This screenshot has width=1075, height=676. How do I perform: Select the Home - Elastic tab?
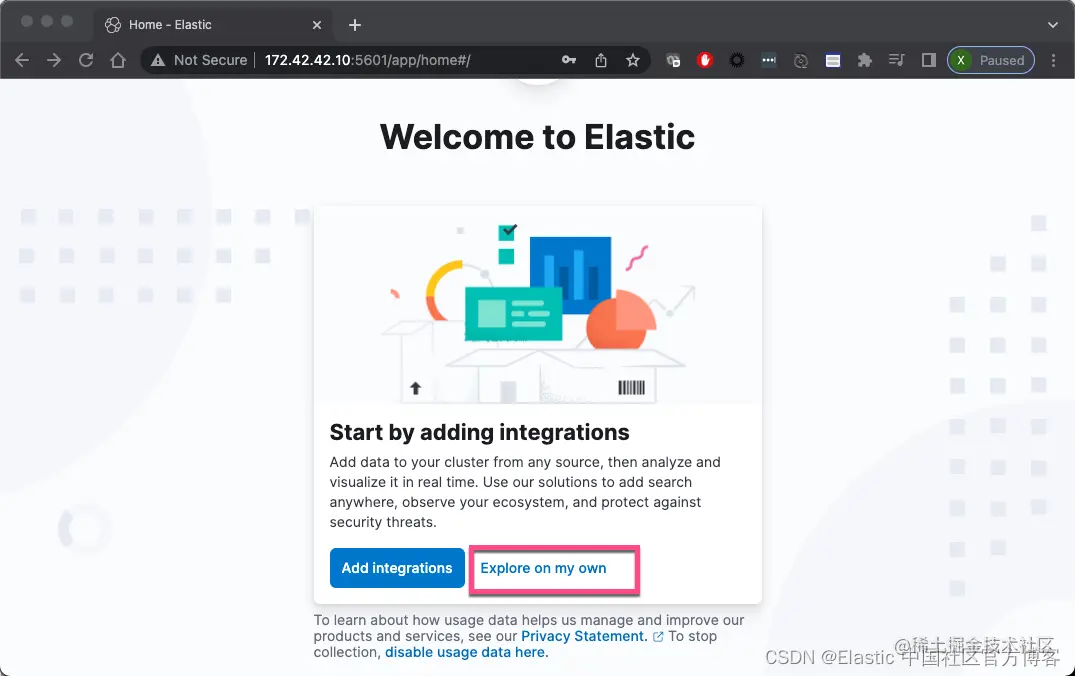[x=213, y=25]
